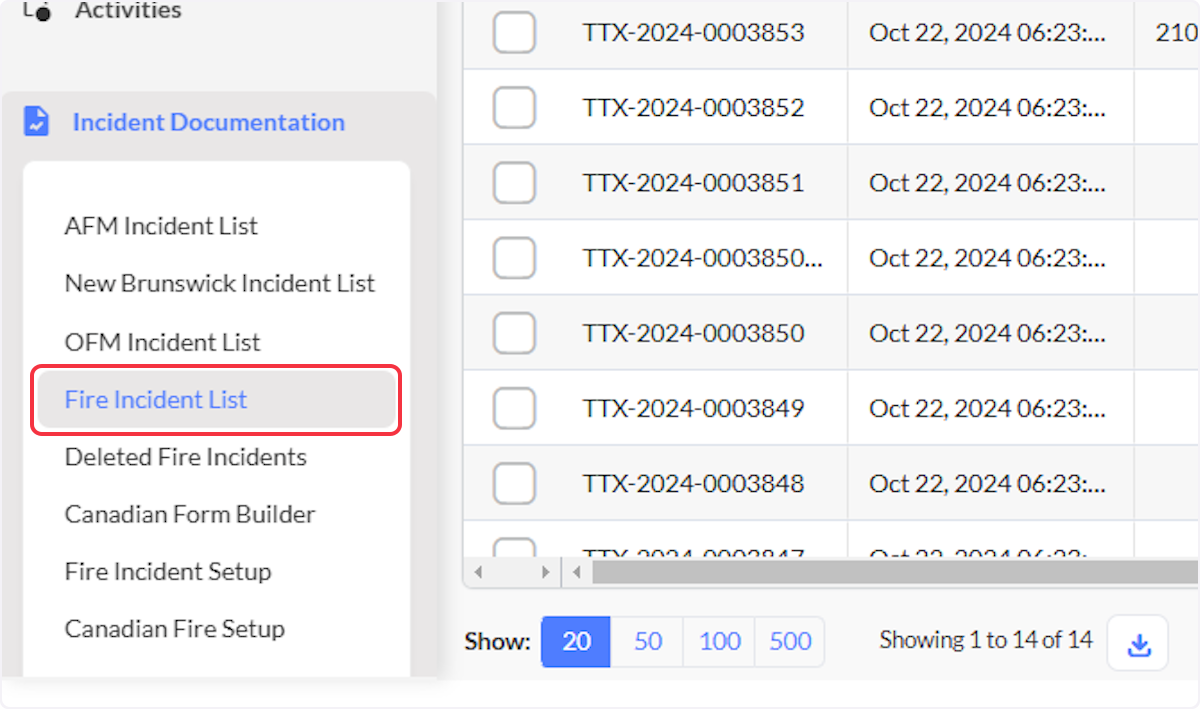The width and height of the screenshot is (1200, 709).
Task: Open Canadian Form Builder
Action: (190, 514)
